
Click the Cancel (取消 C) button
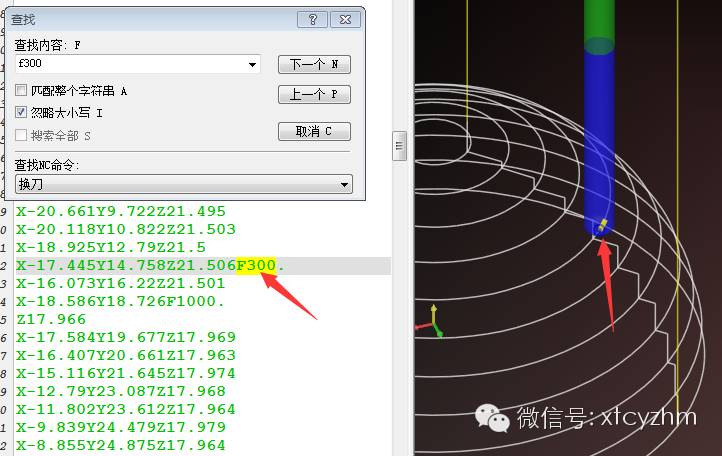click(314, 132)
